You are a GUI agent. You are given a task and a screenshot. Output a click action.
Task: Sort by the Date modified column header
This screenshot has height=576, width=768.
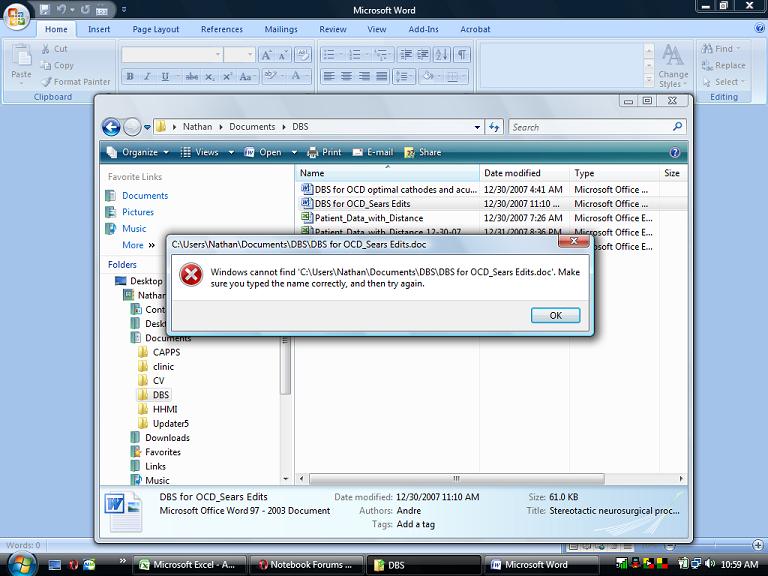click(x=524, y=173)
